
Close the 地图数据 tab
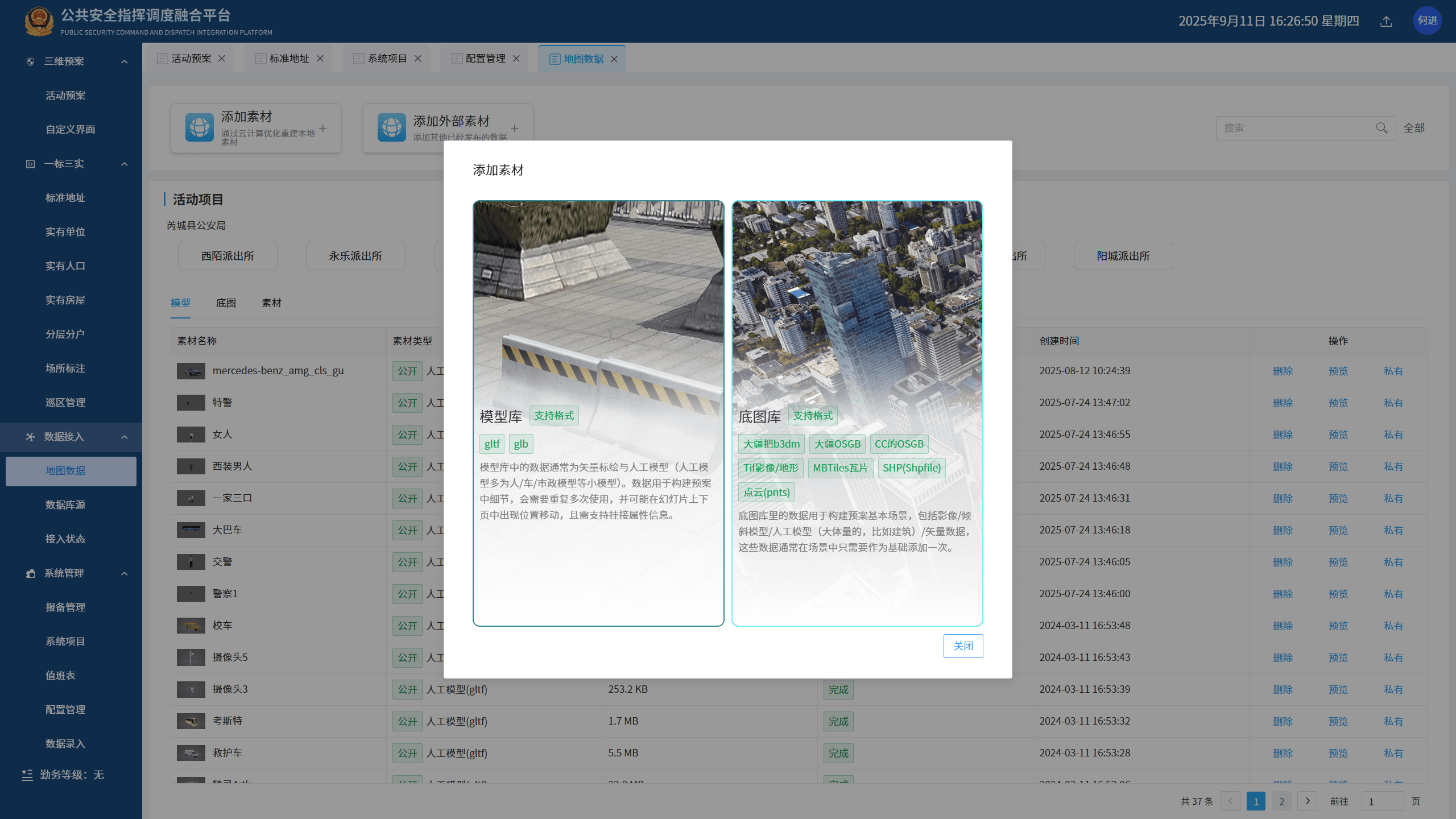point(614,59)
